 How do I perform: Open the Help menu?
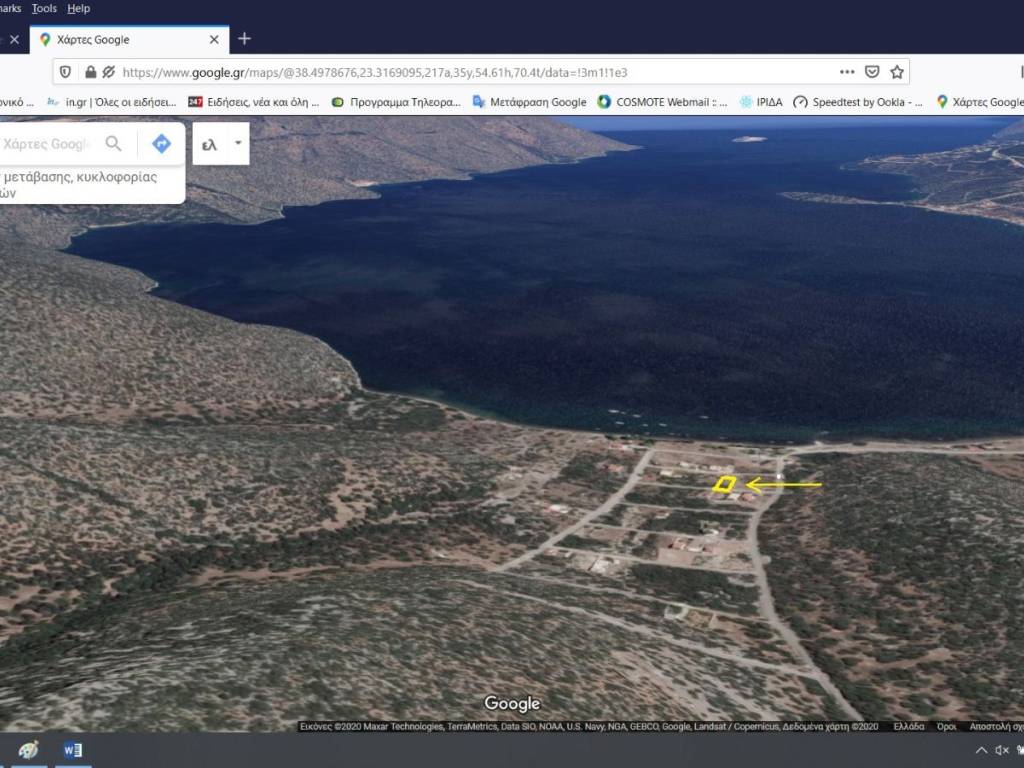point(79,8)
